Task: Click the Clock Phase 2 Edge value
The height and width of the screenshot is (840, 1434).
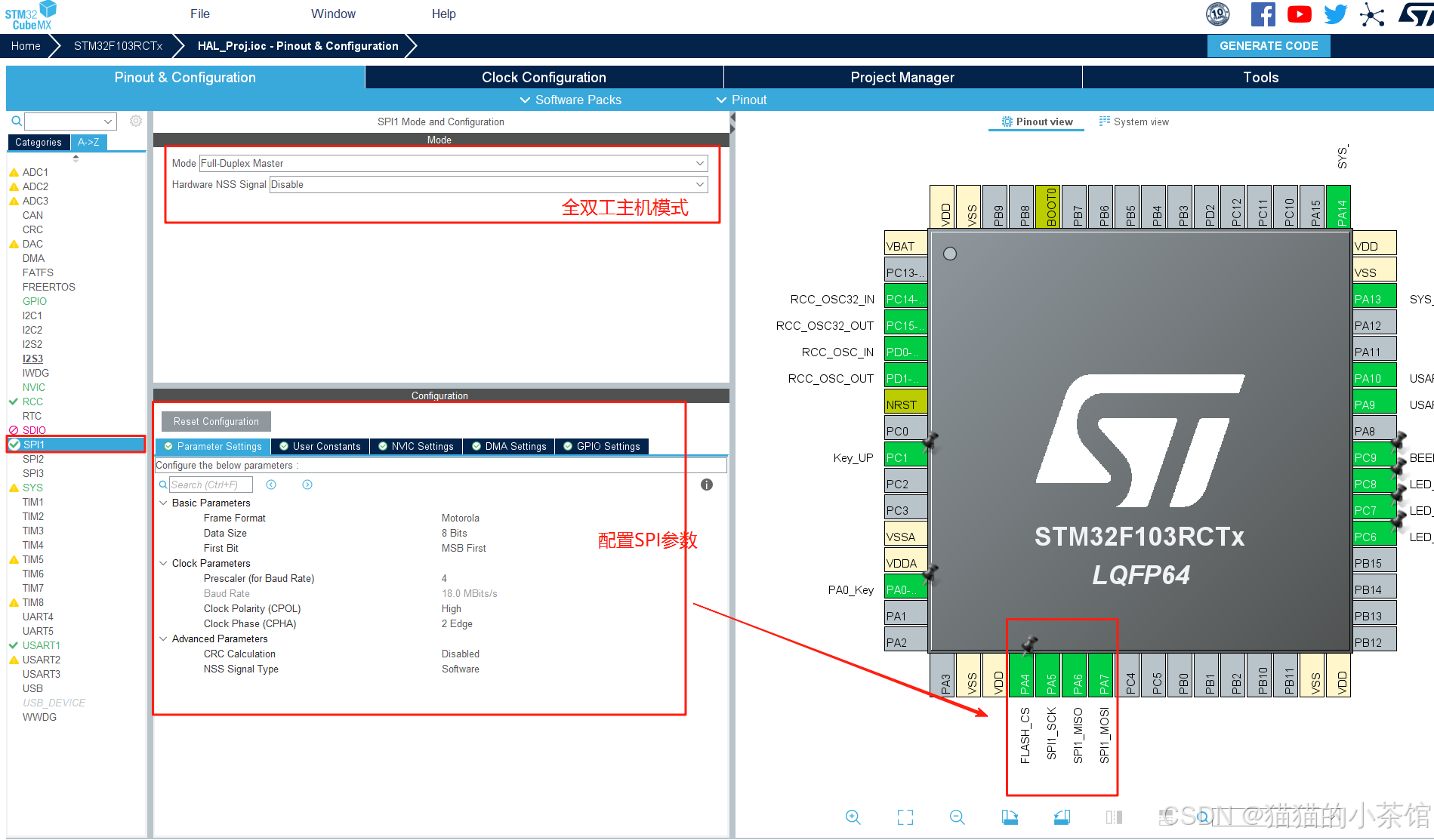Action: point(457,623)
